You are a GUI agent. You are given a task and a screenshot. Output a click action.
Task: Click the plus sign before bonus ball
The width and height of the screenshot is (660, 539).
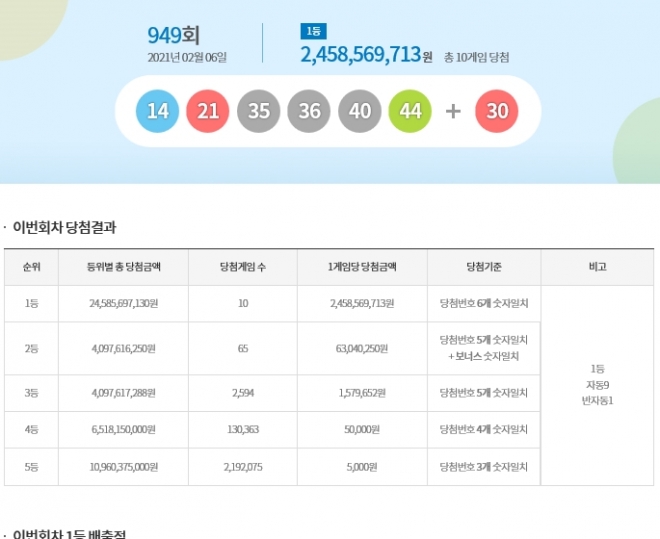[x=453, y=111]
